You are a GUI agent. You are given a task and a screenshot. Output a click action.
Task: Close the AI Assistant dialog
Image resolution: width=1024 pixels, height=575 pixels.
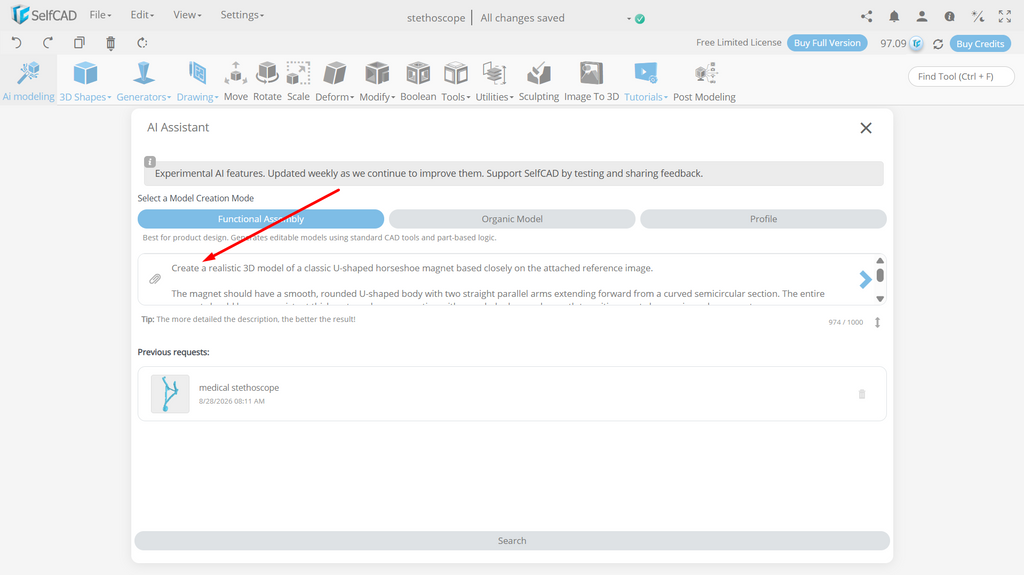coord(866,128)
